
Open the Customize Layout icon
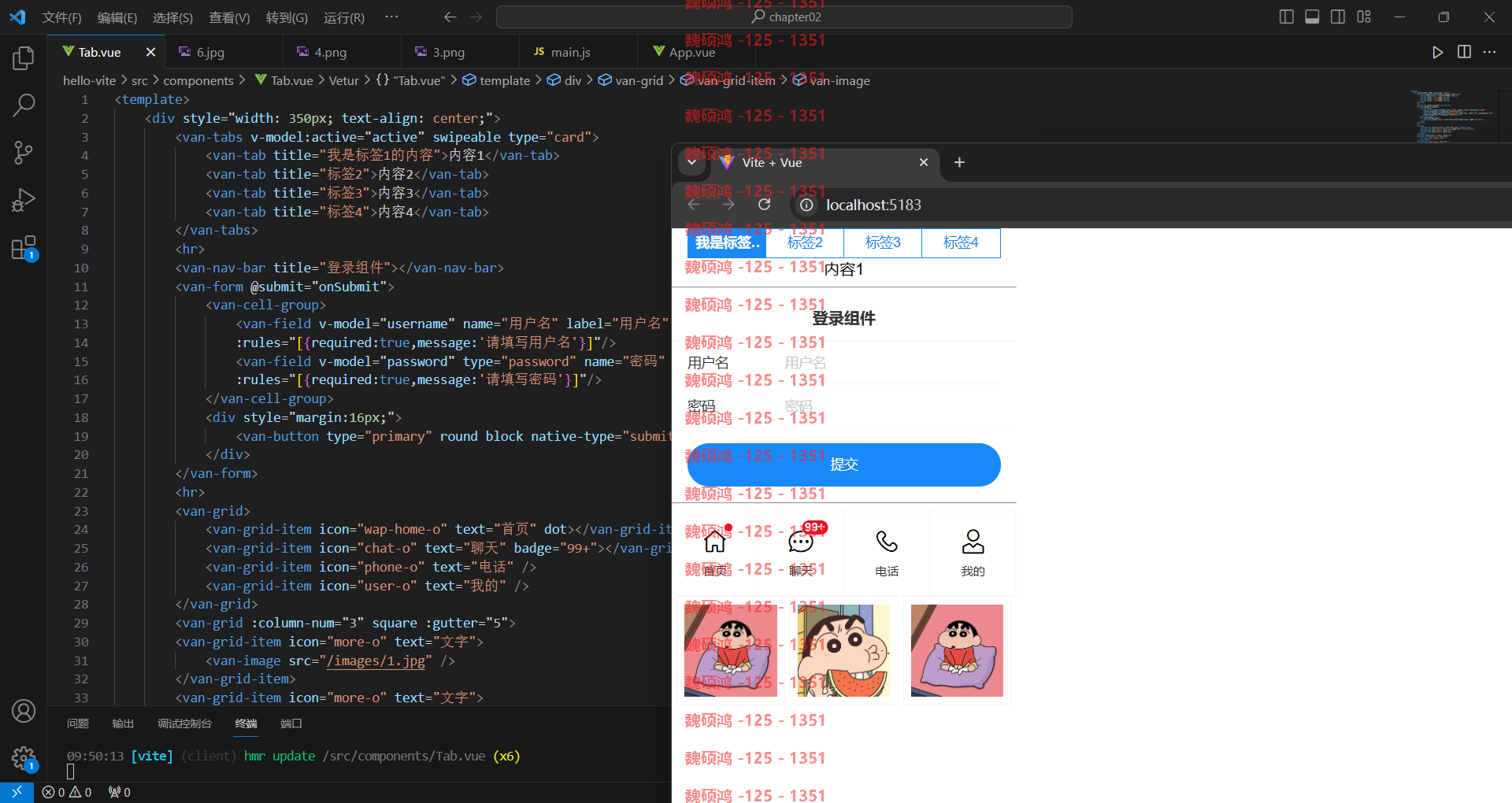tap(1364, 17)
